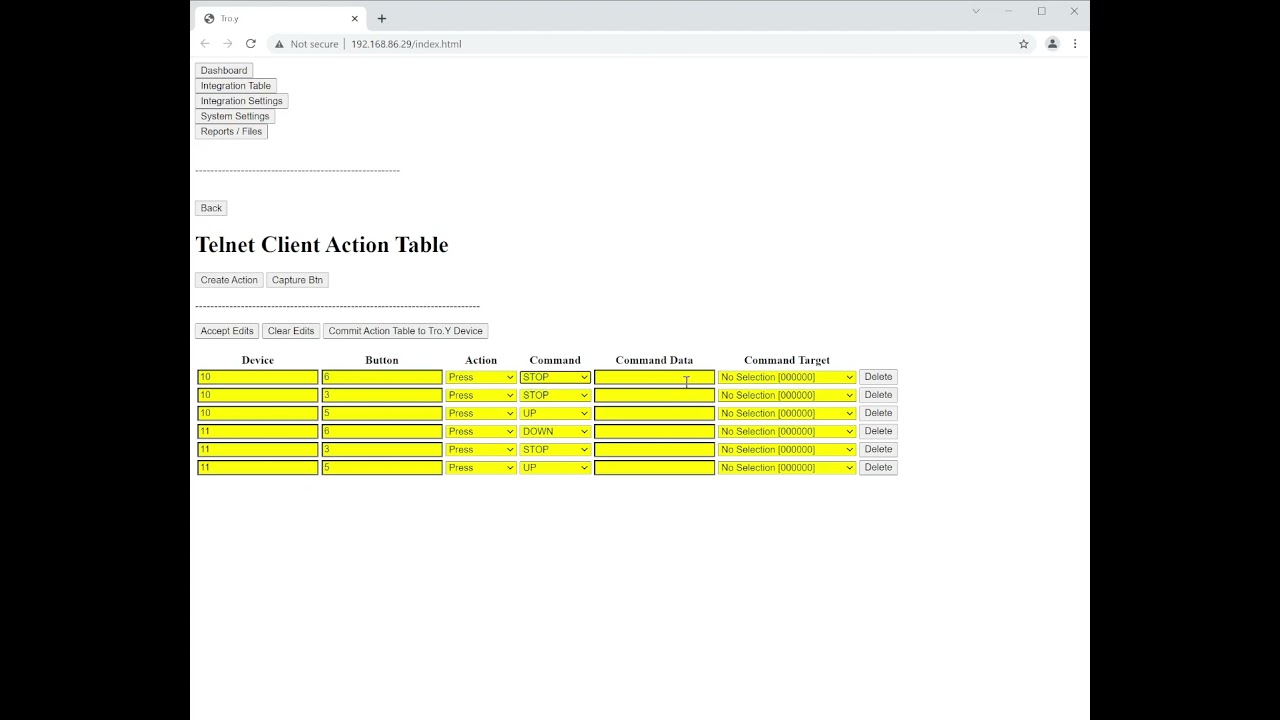
Task: Click the Command Data field for device 10 button 6
Action: point(654,377)
